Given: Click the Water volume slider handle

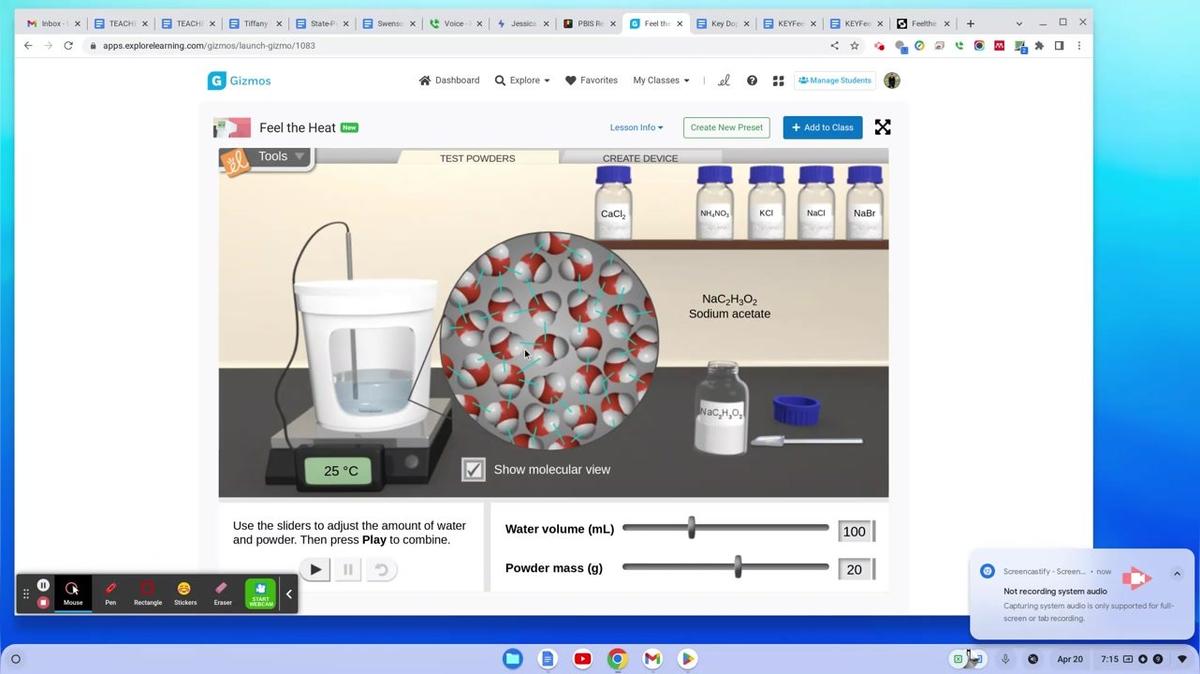Looking at the screenshot, I should point(691,528).
